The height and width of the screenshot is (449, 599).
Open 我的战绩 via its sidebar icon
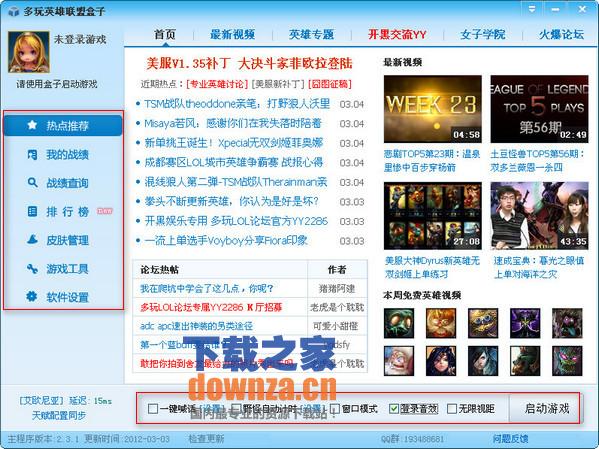pyautogui.click(x=32, y=154)
